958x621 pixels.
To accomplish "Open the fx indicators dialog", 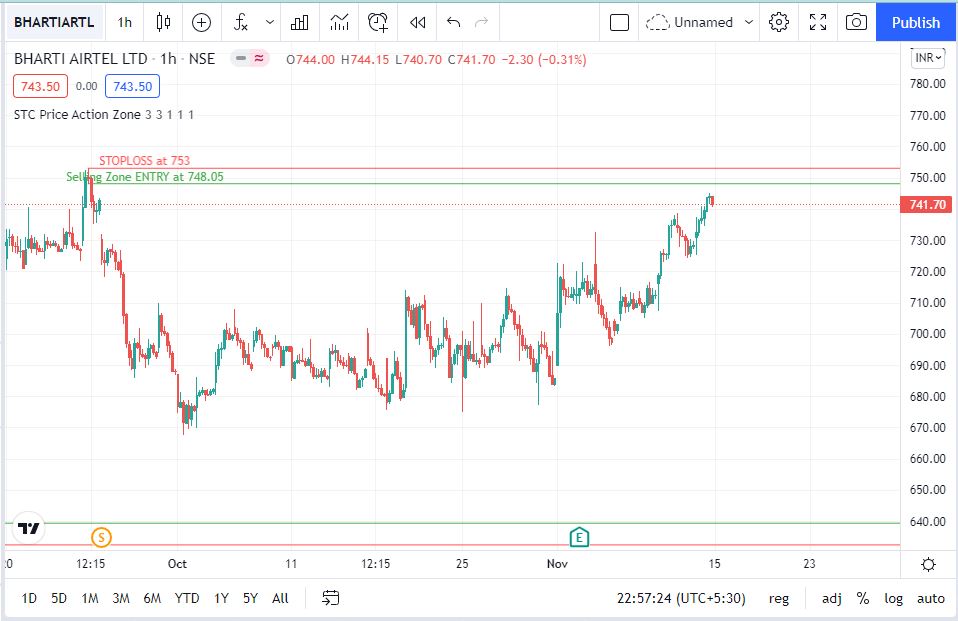I will 241,22.
